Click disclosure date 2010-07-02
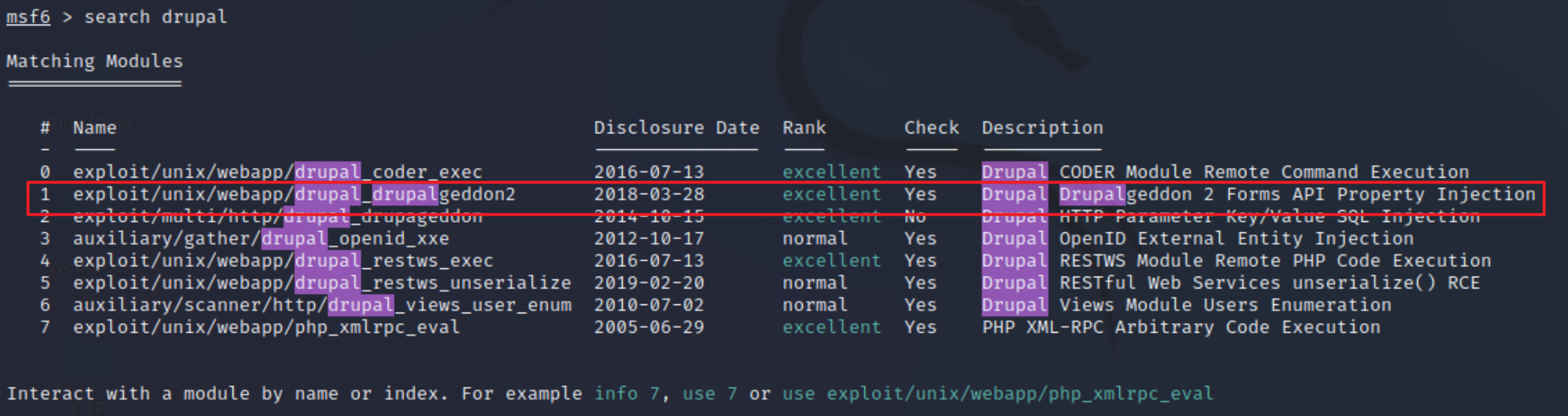 click(649, 305)
